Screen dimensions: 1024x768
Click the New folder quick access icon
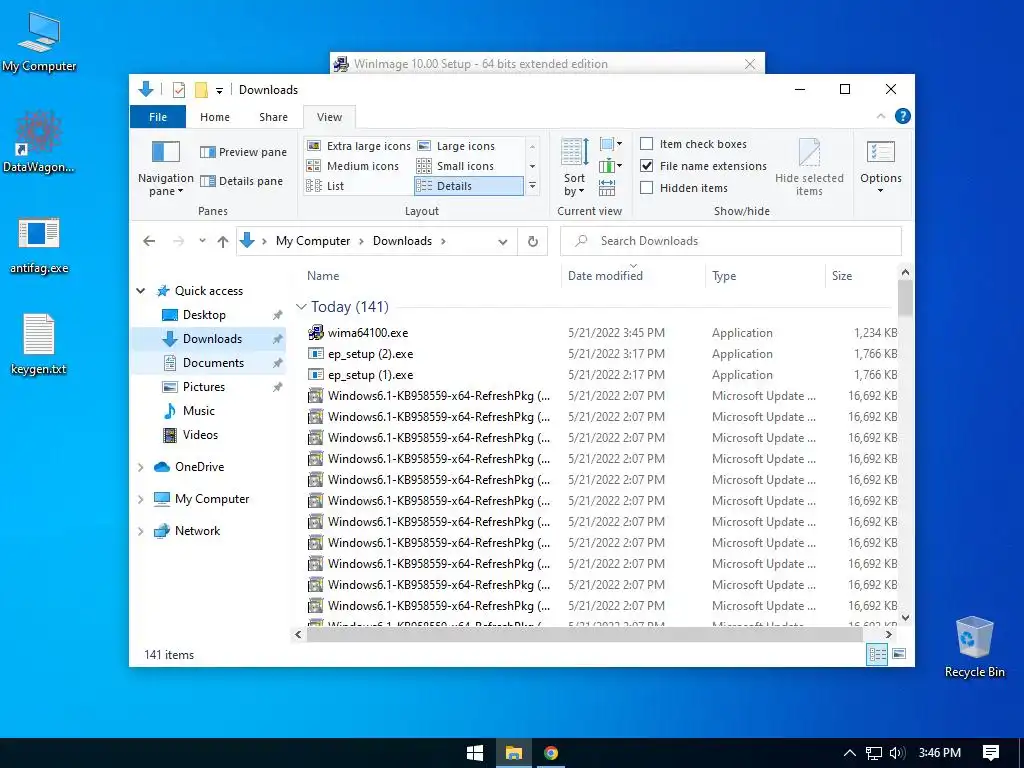point(201,89)
